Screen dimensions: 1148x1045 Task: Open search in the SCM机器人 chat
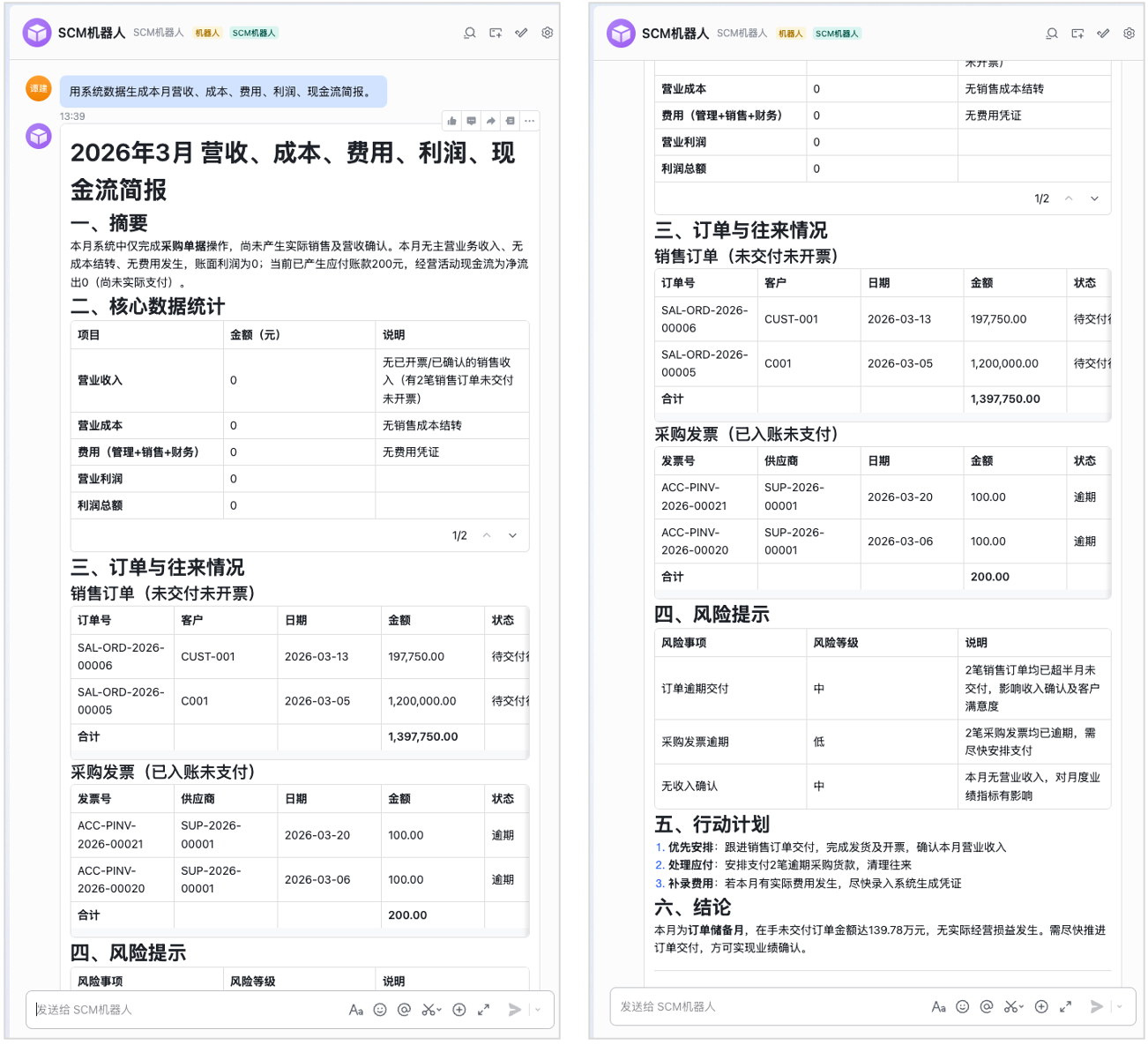pos(470,33)
